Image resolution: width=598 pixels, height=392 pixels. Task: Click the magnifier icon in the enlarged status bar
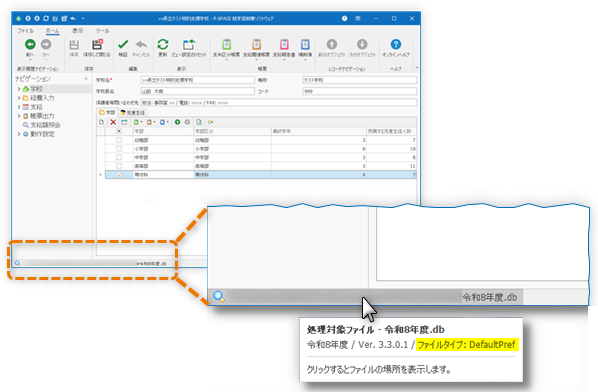[x=219, y=297]
